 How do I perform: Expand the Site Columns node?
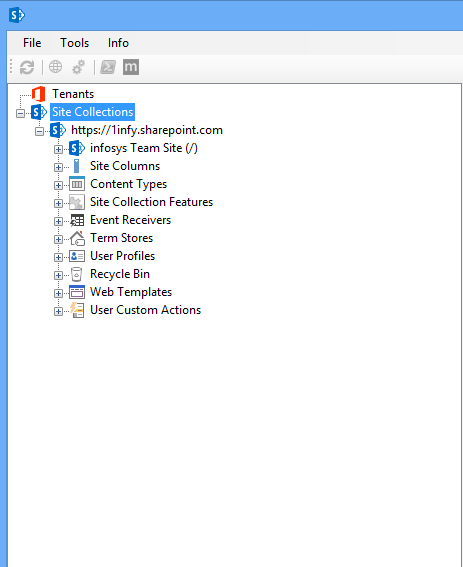(58, 167)
